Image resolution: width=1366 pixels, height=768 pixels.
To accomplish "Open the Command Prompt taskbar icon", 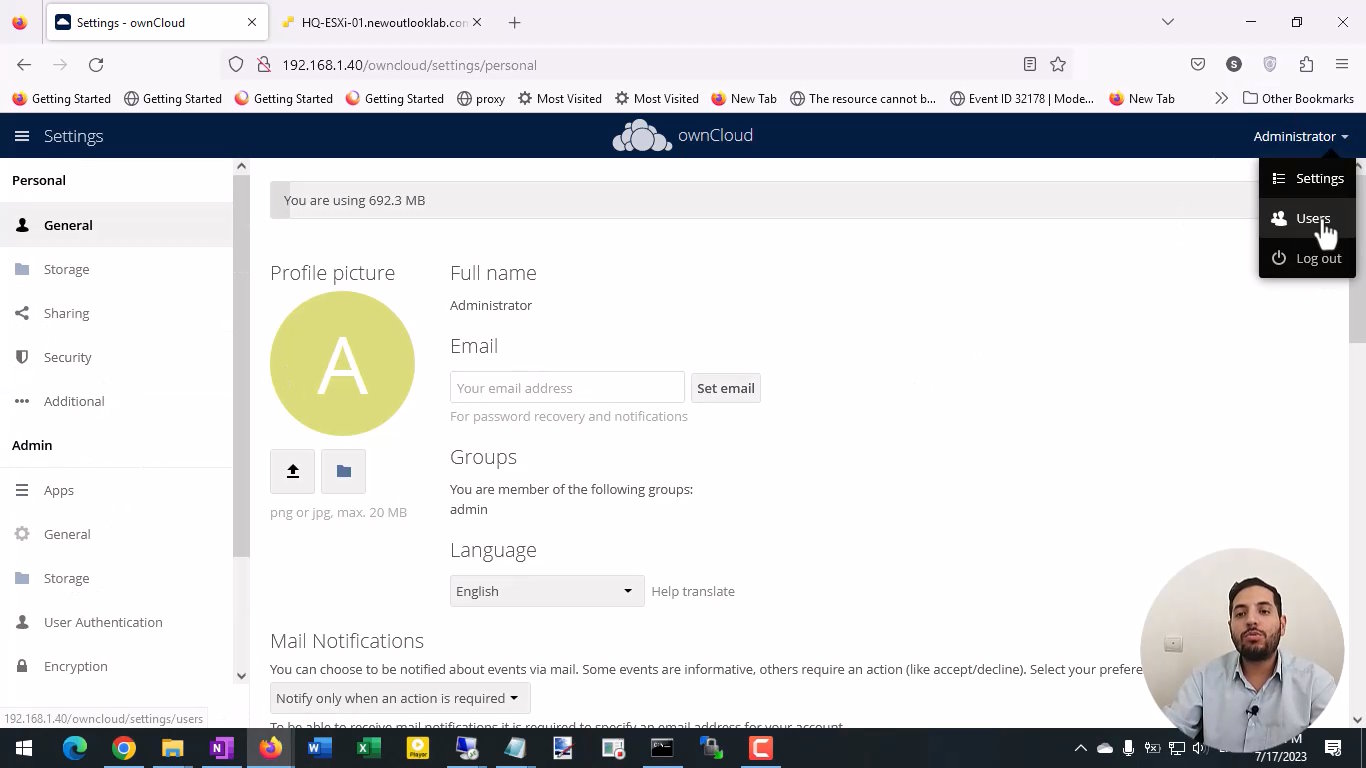I will [662, 748].
